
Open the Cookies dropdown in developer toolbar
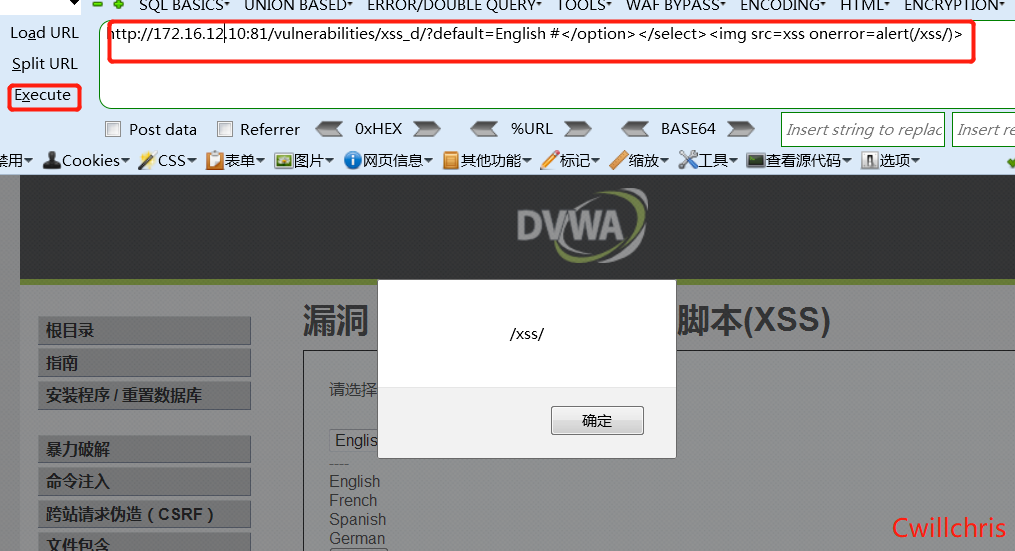86,161
